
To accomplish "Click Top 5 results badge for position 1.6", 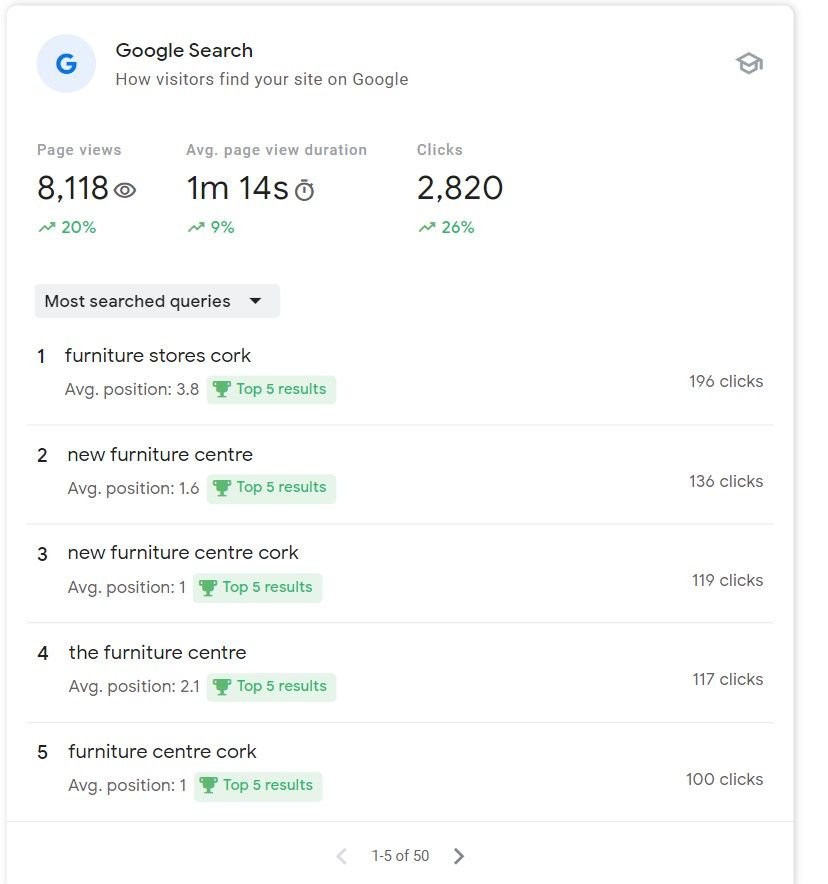I will tap(271, 488).
